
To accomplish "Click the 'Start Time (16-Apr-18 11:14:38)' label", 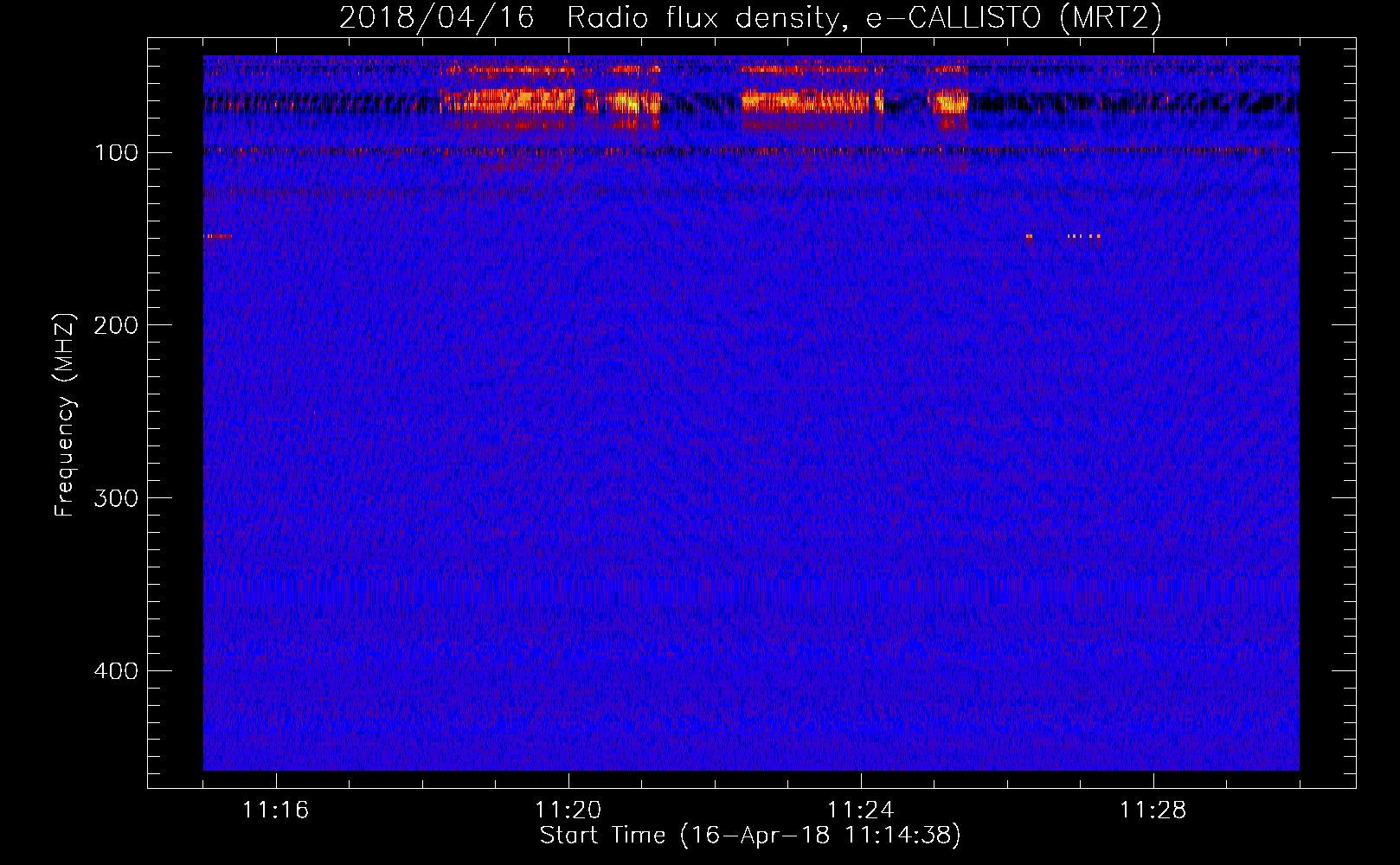I will pyautogui.click(x=750, y=836).
